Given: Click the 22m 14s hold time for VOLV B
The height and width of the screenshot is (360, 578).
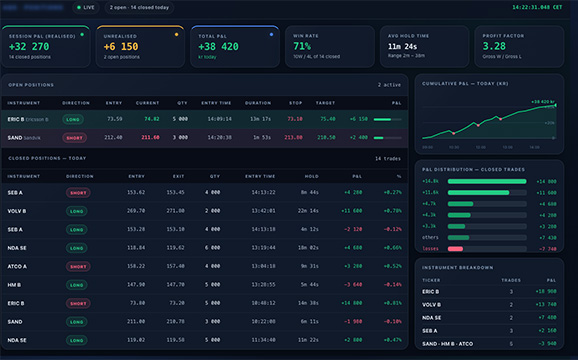Looking at the screenshot, I should 308,211.
